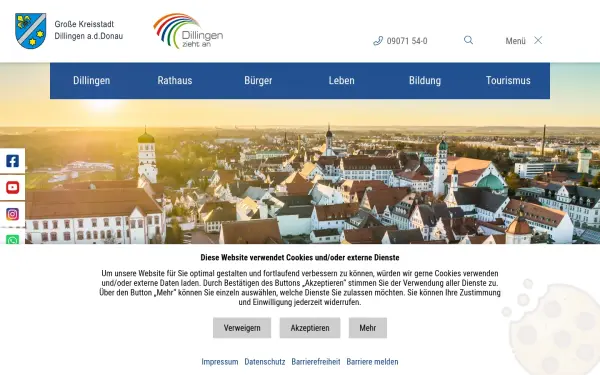This screenshot has height=375, width=600.
Task: Accept cookies with Akzeptieren button
Action: click(310, 328)
